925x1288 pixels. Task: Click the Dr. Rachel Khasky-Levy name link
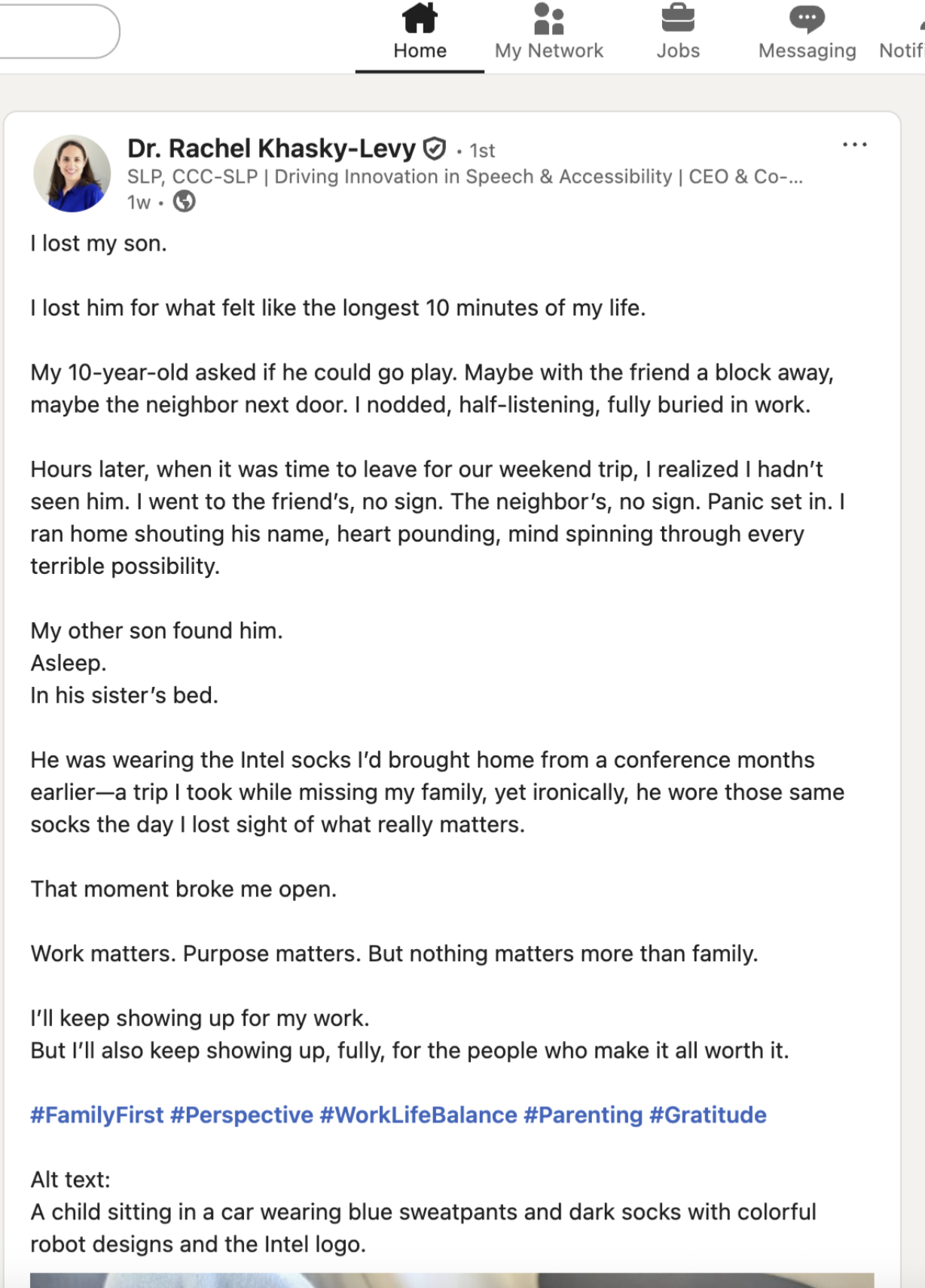271,149
